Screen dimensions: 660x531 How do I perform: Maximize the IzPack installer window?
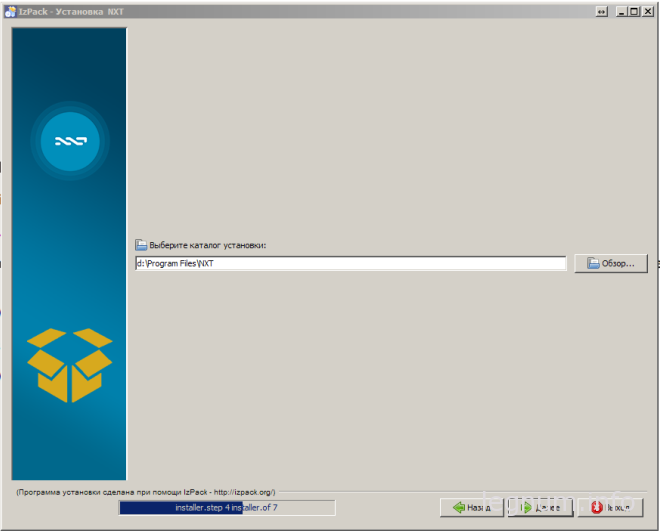point(634,12)
